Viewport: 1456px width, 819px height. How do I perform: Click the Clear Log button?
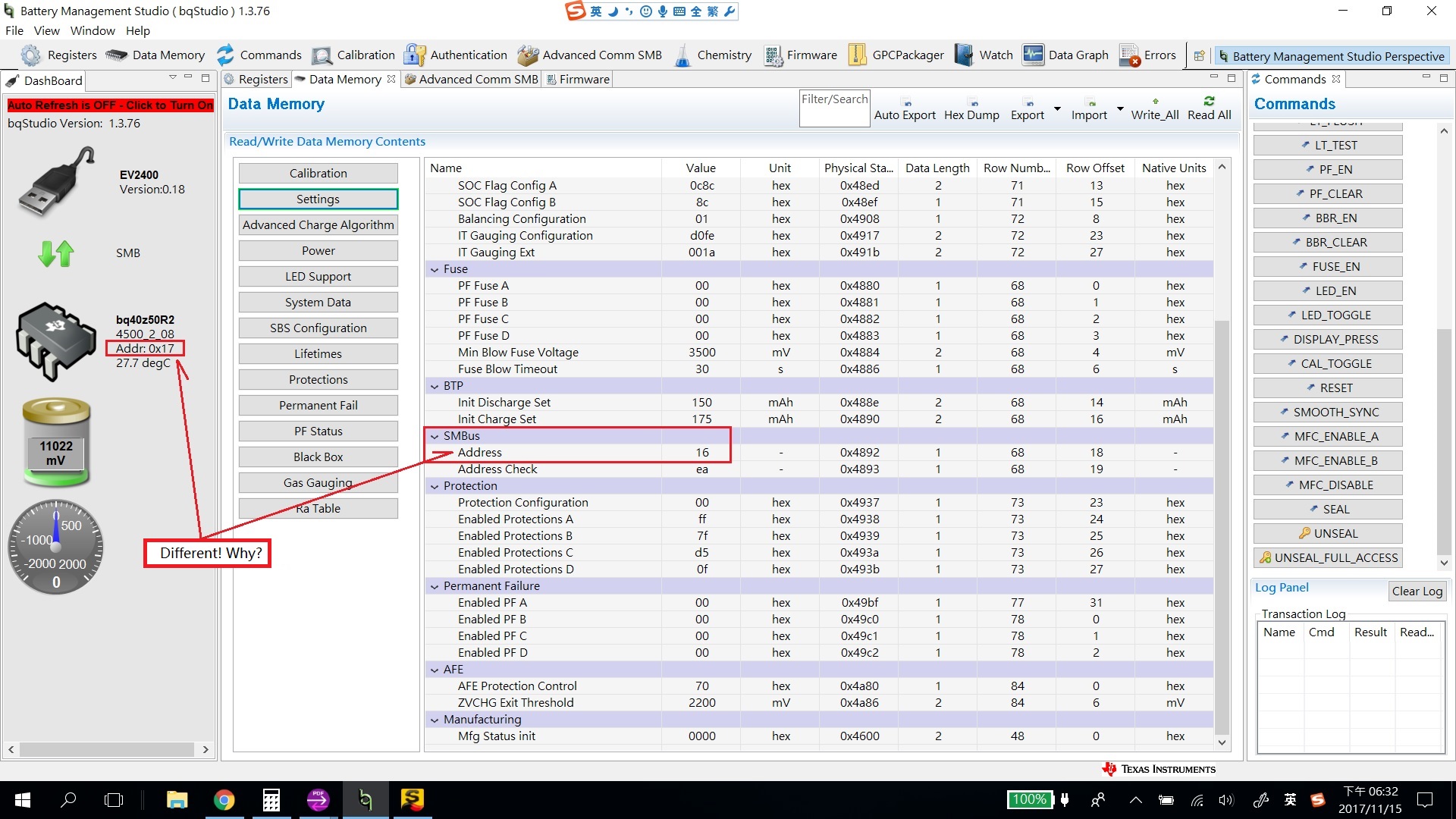coord(1417,591)
